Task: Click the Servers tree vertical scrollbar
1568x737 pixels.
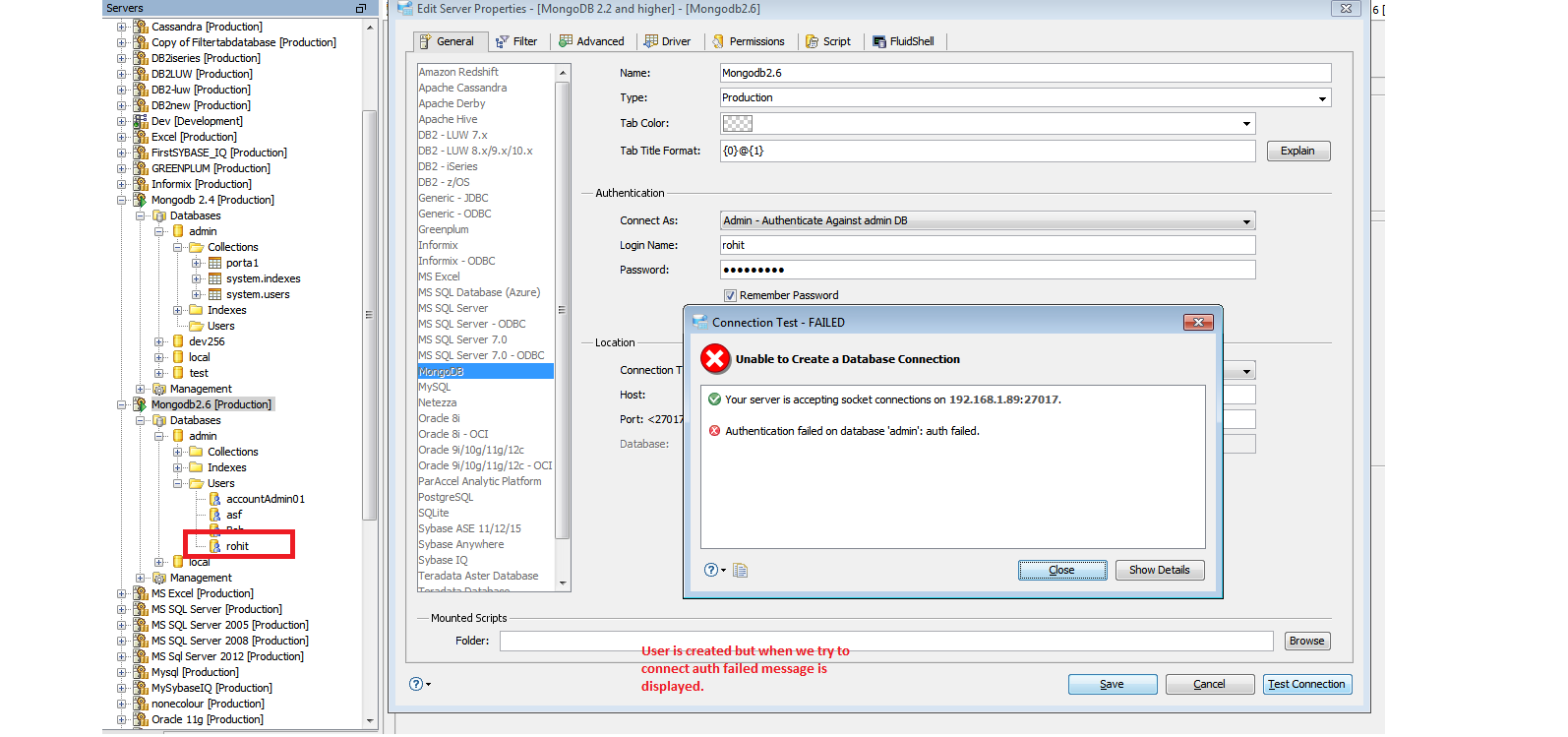Action: coord(370,315)
